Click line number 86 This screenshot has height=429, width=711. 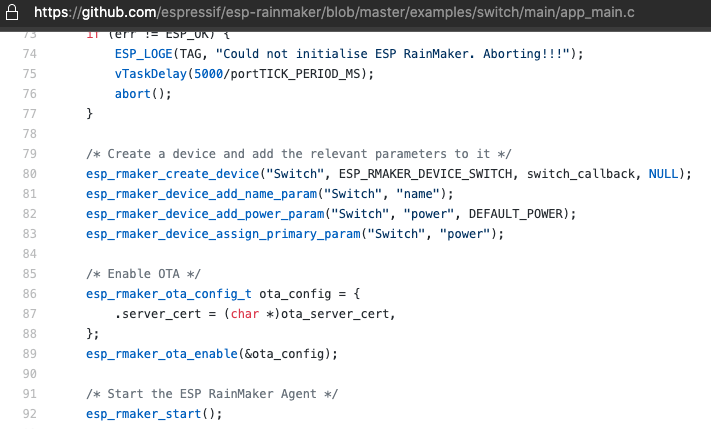click(29, 294)
